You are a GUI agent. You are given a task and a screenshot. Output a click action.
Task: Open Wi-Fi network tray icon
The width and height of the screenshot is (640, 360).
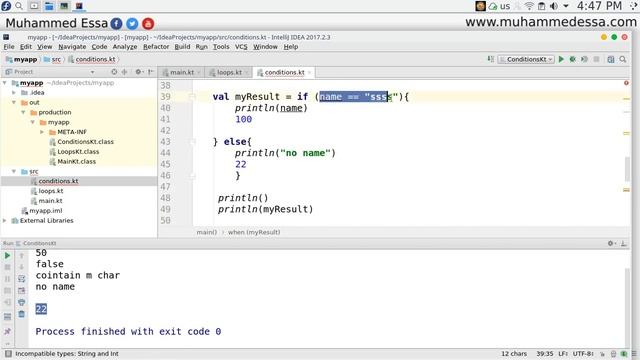click(529, 6)
